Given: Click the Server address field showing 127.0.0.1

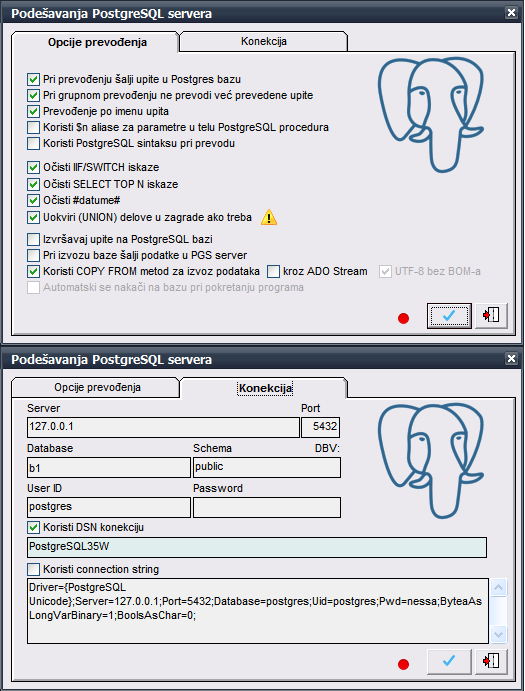Looking at the screenshot, I should pyautogui.click(x=163, y=427).
